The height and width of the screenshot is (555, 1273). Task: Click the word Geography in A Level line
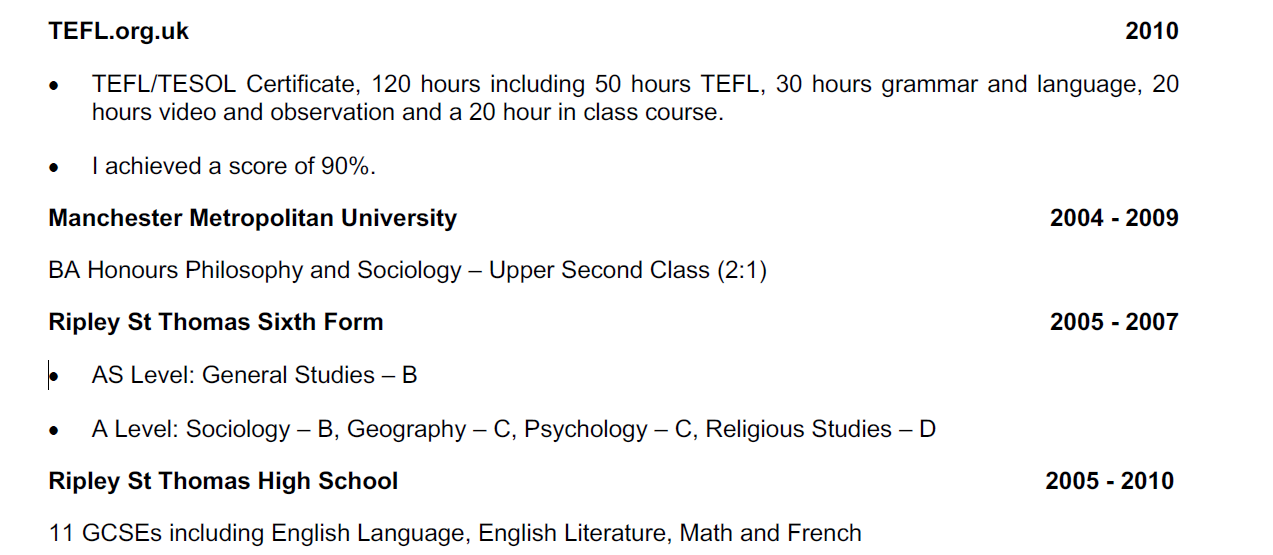(406, 429)
